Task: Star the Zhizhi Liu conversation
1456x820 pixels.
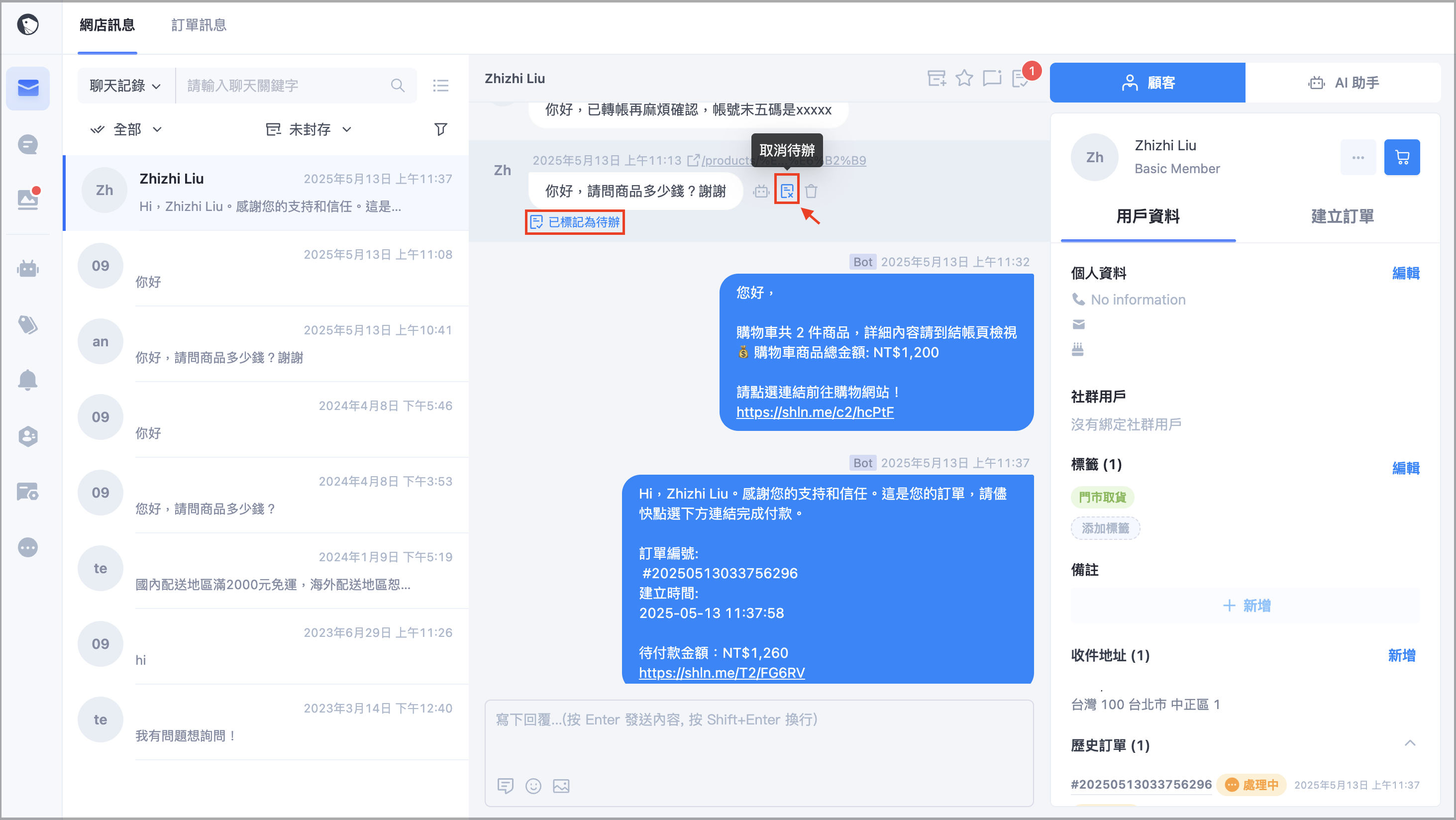Action: [964, 79]
